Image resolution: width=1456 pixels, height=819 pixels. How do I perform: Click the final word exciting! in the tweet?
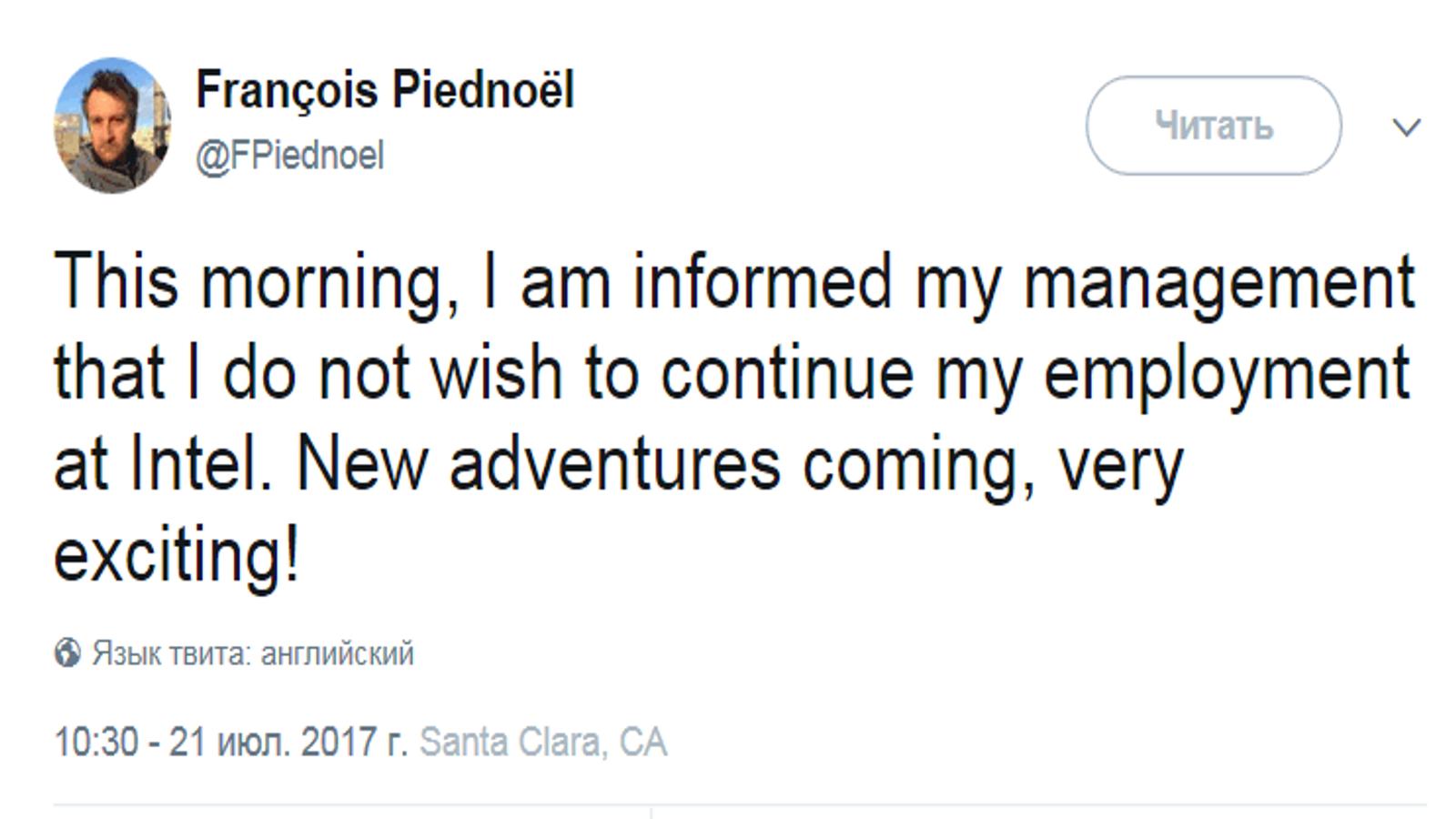177,556
